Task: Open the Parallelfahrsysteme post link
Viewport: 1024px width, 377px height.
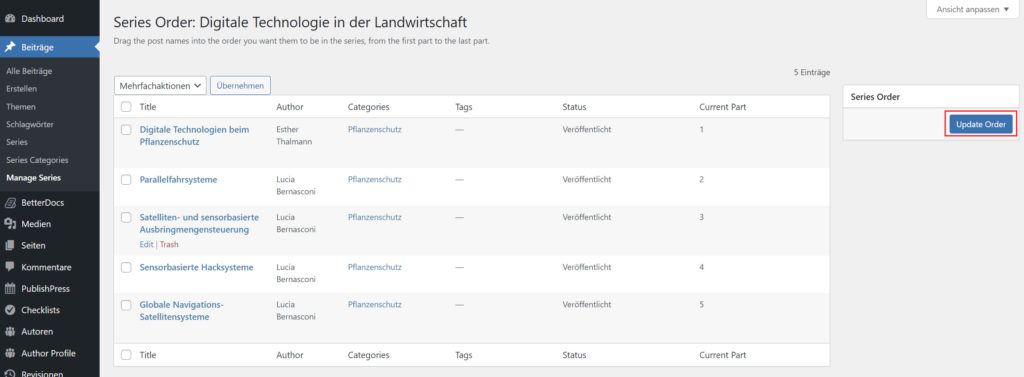Action: point(178,180)
